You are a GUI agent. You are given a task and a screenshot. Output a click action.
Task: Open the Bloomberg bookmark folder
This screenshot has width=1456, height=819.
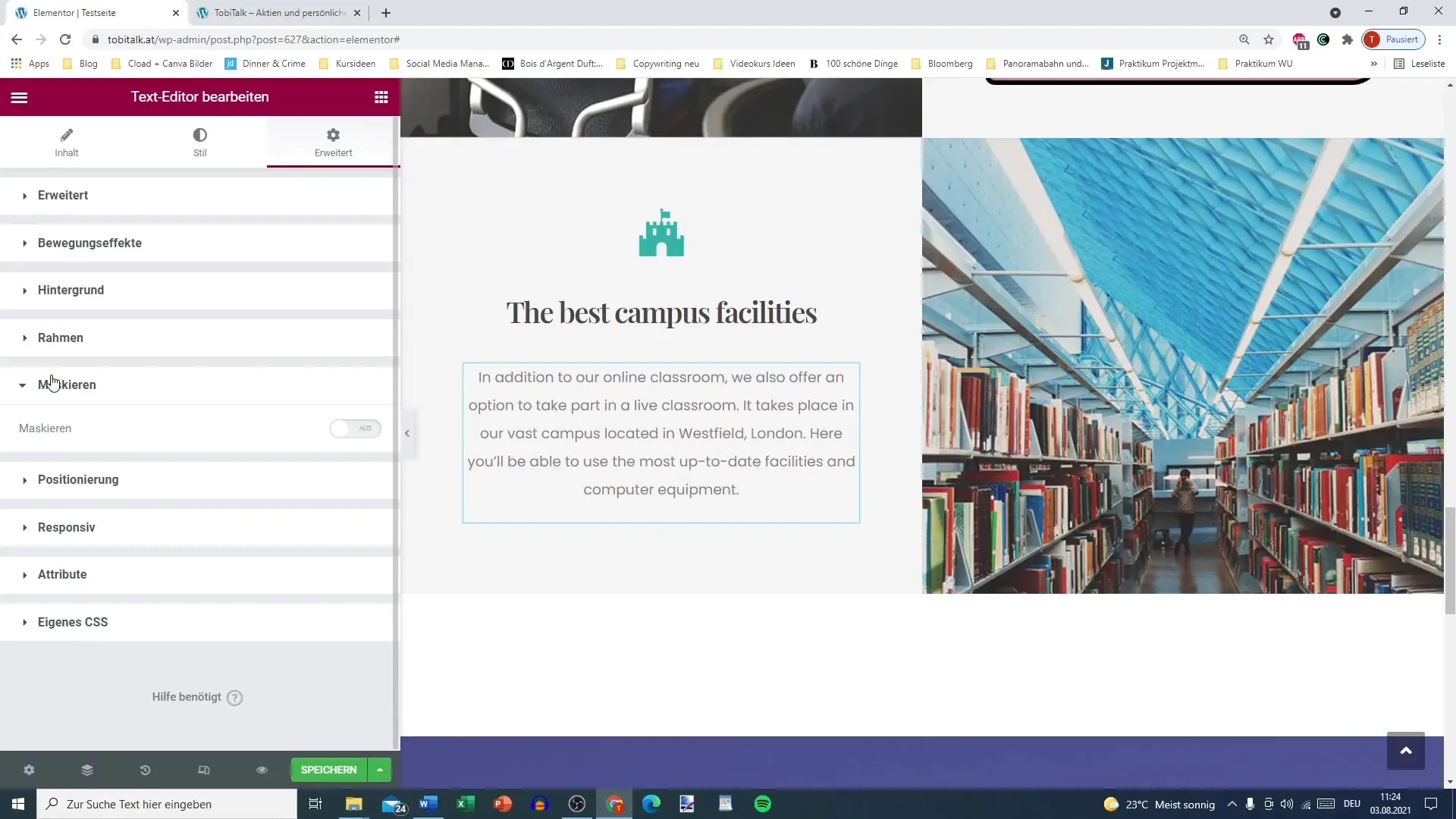942,64
